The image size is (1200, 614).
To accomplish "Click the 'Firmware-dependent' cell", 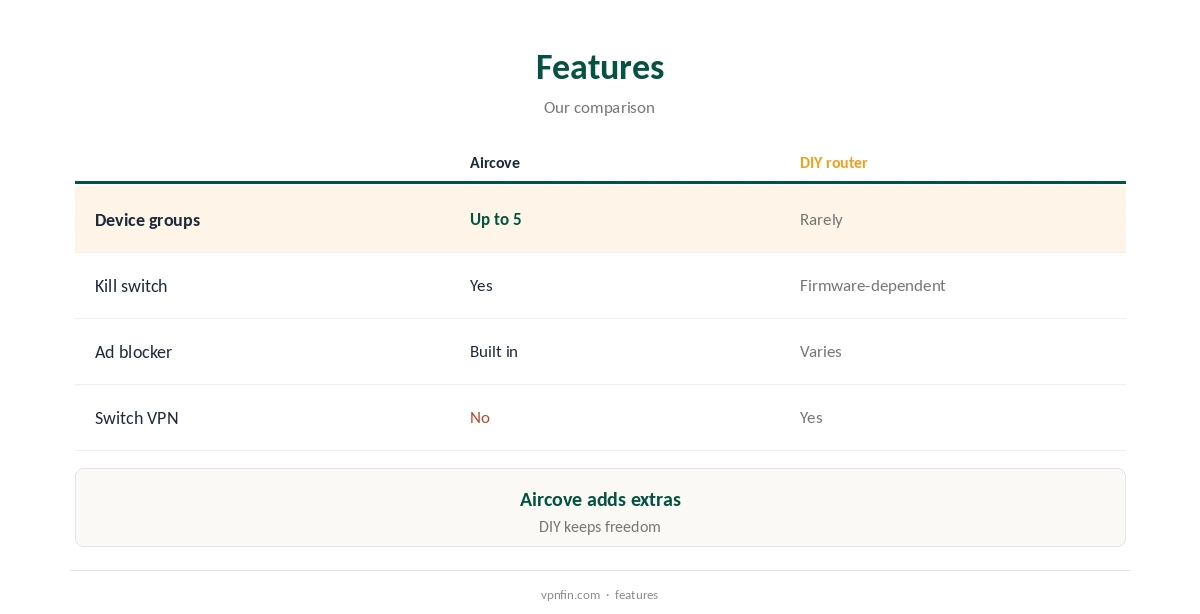I will pyautogui.click(x=872, y=286).
